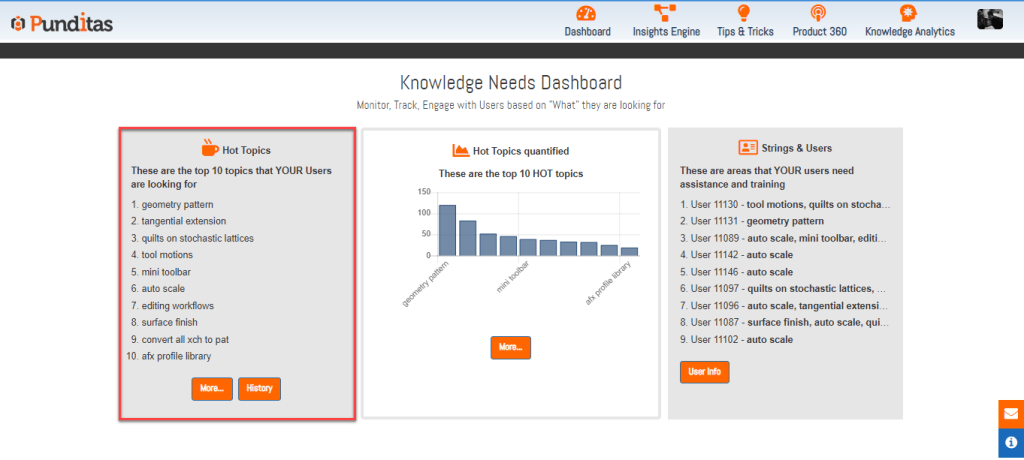The width and height of the screenshot is (1024, 460).
Task: Click the Hot Topics quantified chart icon
Action: [460, 150]
